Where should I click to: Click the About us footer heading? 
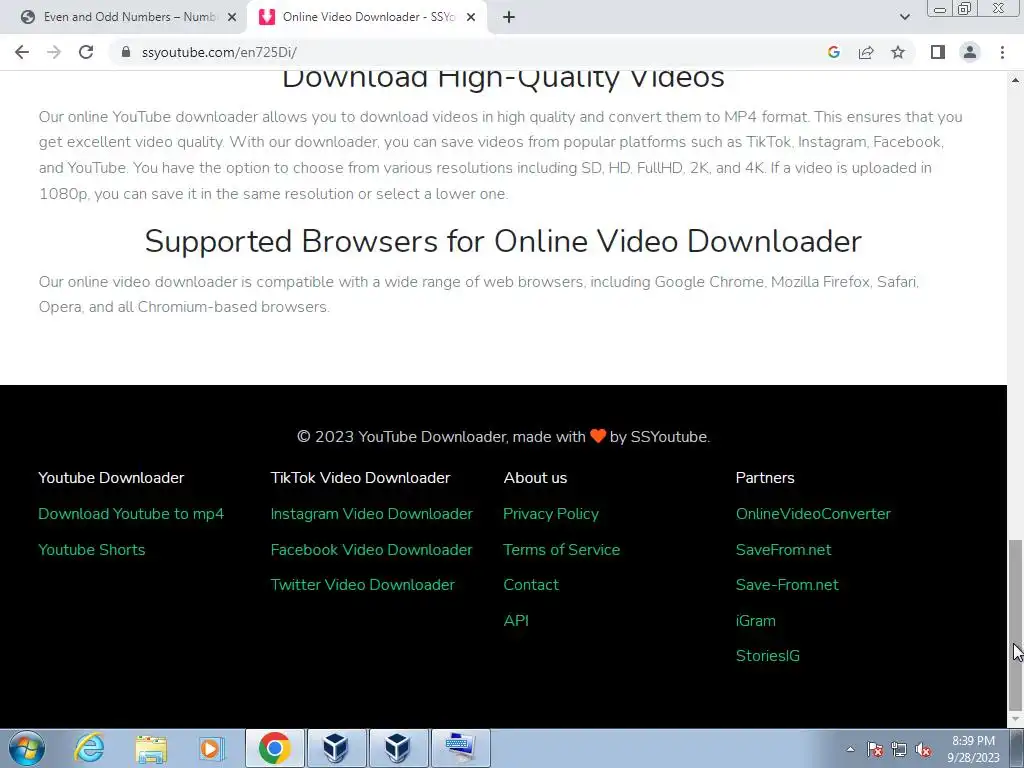pyautogui.click(x=535, y=478)
